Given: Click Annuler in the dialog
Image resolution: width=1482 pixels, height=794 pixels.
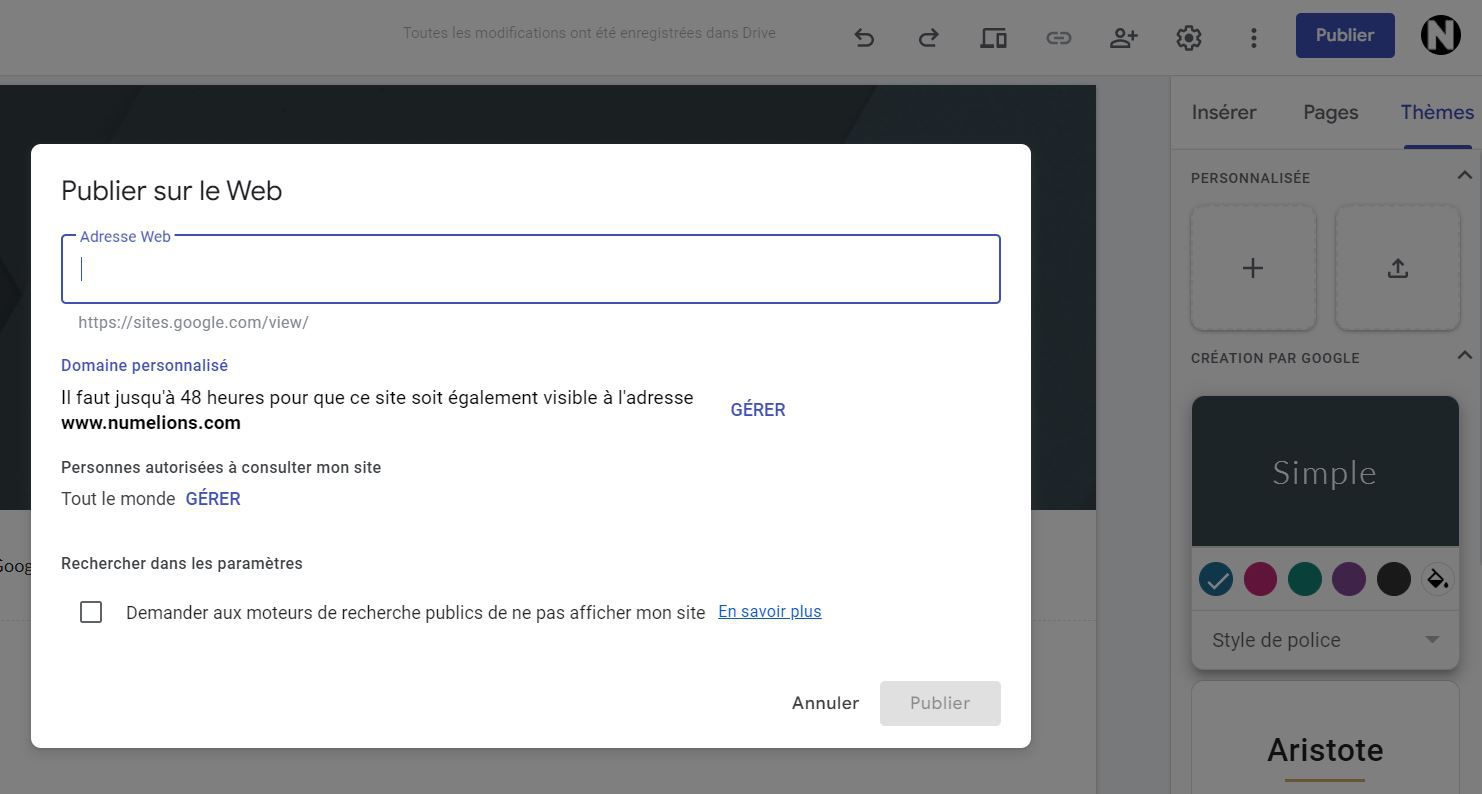Looking at the screenshot, I should [x=825, y=703].
